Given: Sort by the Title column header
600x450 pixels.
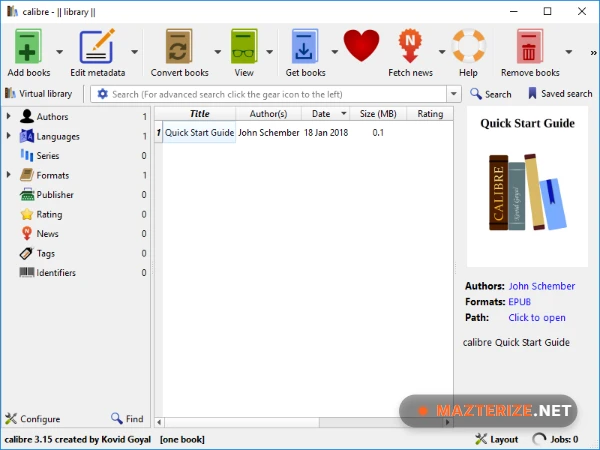Looking at the screenshot, I should tap(199, 114).
